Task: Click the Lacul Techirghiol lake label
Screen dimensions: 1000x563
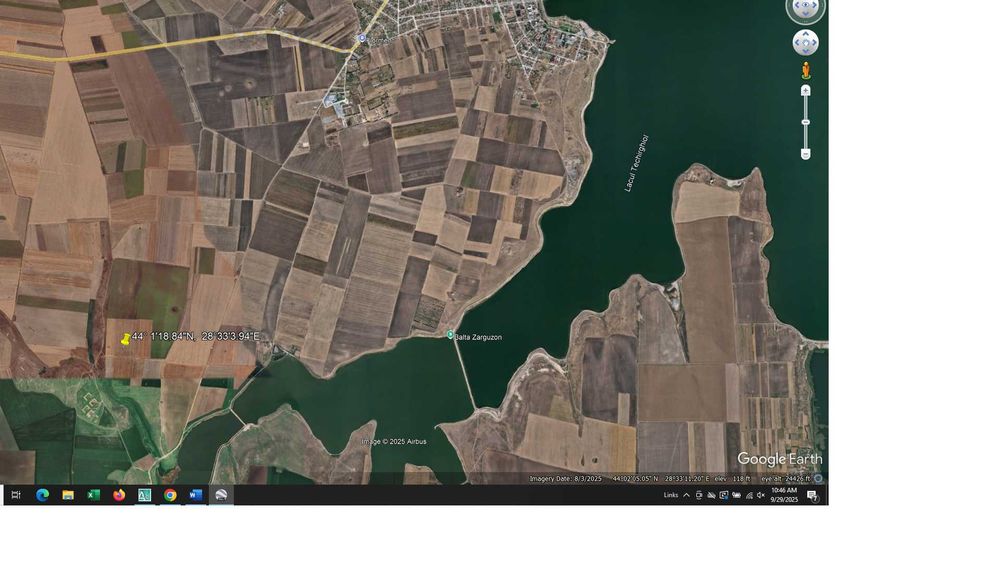Action: click(636, 163)
